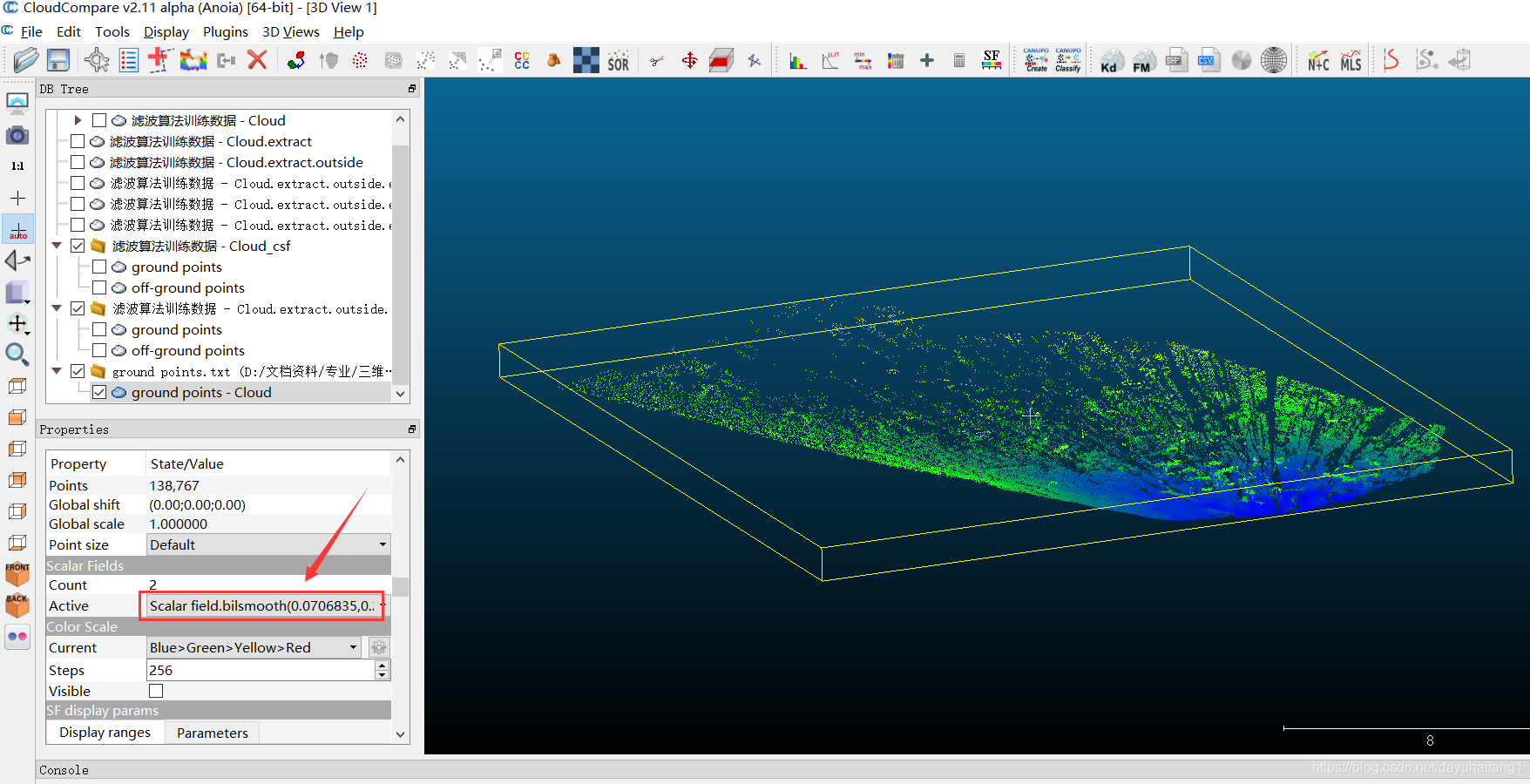Open the CANUPO Create plugin
The width and height of the screenshot is (1530, 784).
click(x=1036, y=60)
